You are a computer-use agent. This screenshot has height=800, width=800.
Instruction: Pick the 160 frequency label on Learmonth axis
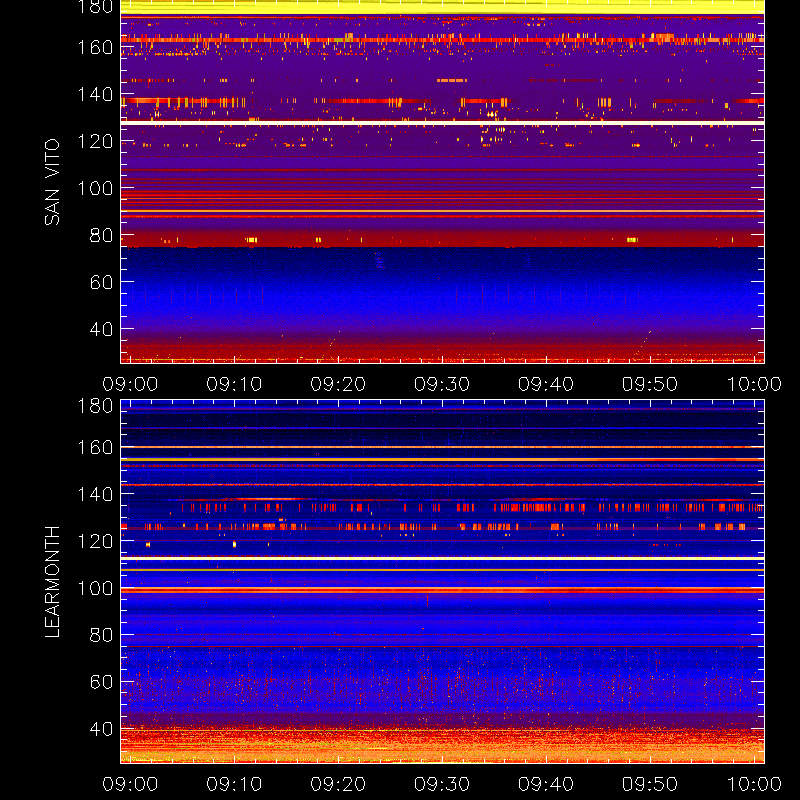point(95,447)
